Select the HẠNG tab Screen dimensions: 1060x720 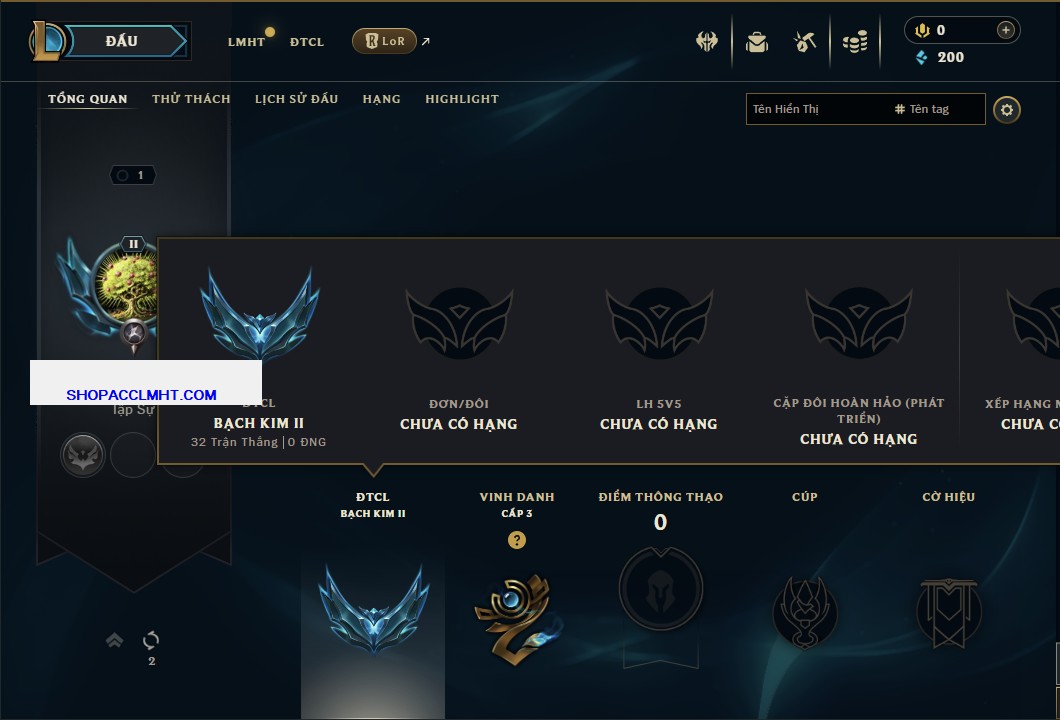coord(381,99)
